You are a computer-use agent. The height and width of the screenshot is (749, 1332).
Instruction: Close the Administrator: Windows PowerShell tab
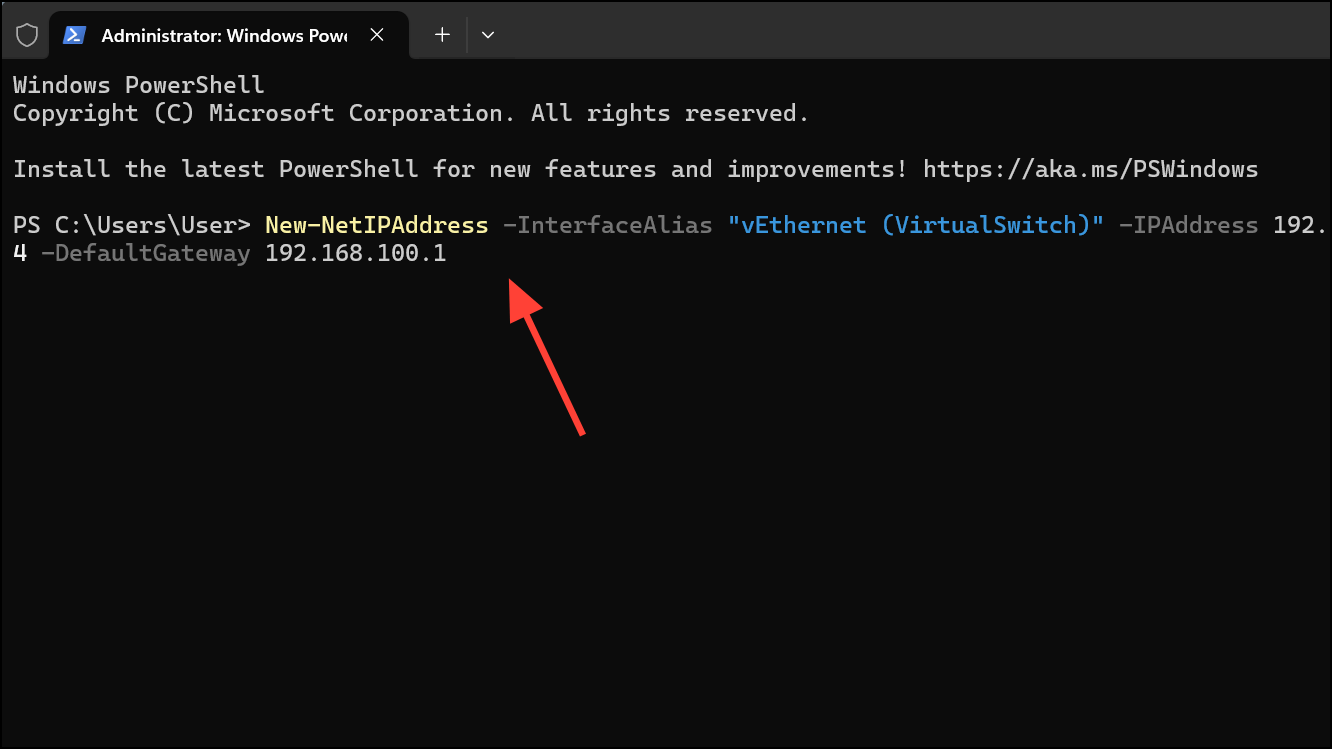pyautogui.click(x=377, y=34)
